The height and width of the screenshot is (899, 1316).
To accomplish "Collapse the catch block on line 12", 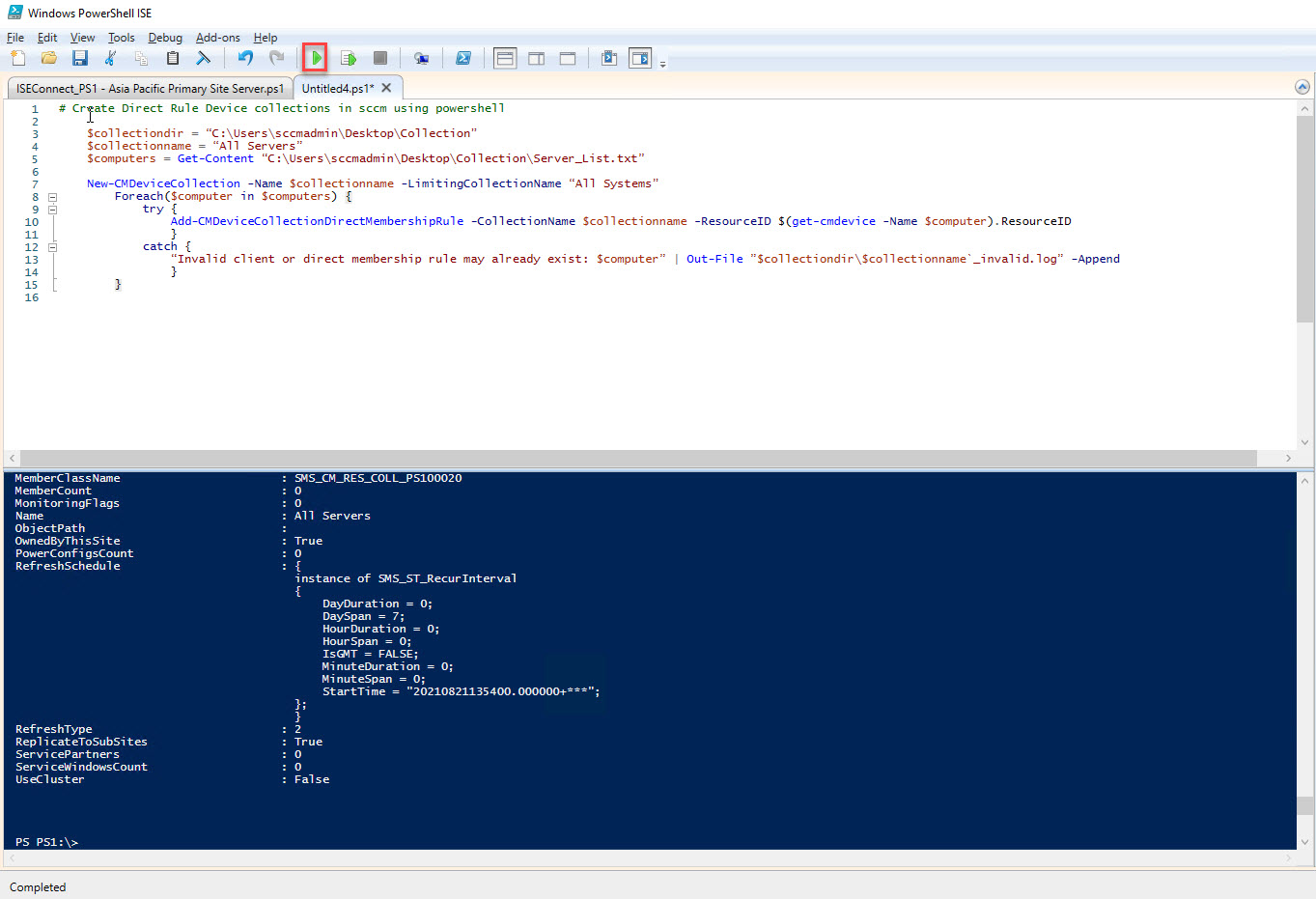I will pos(53,247).
